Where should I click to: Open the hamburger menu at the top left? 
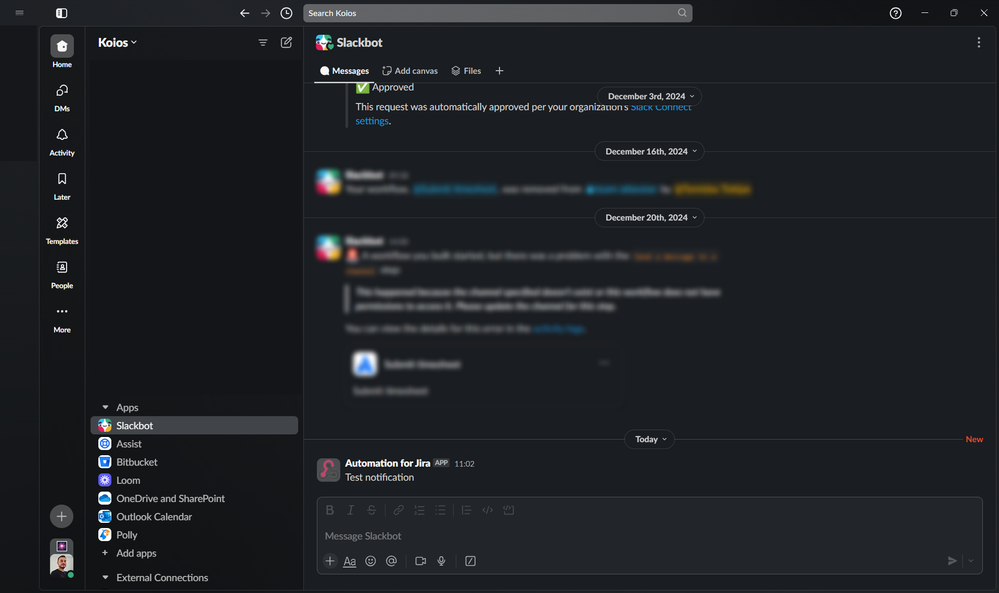tap(20, 13)
